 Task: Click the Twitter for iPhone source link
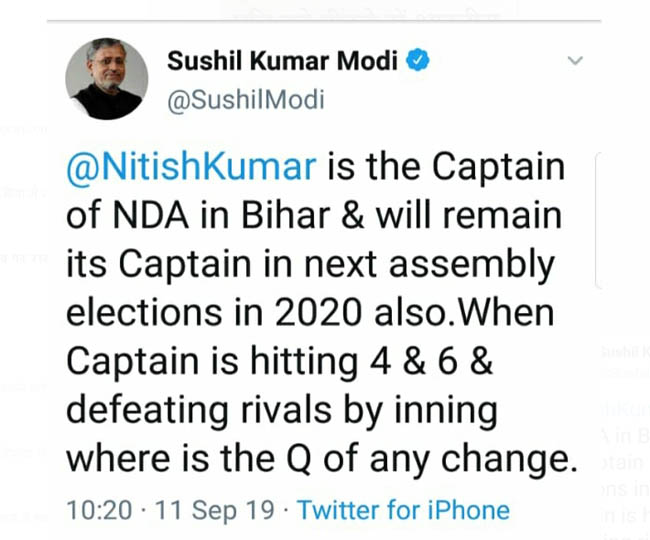click(x=403, y=510)
